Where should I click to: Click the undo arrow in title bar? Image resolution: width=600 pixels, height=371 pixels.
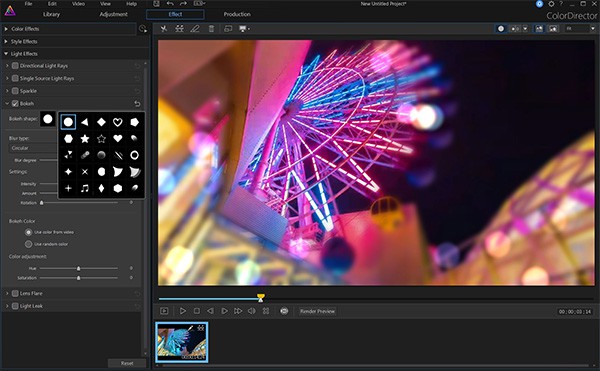[170, 4]
